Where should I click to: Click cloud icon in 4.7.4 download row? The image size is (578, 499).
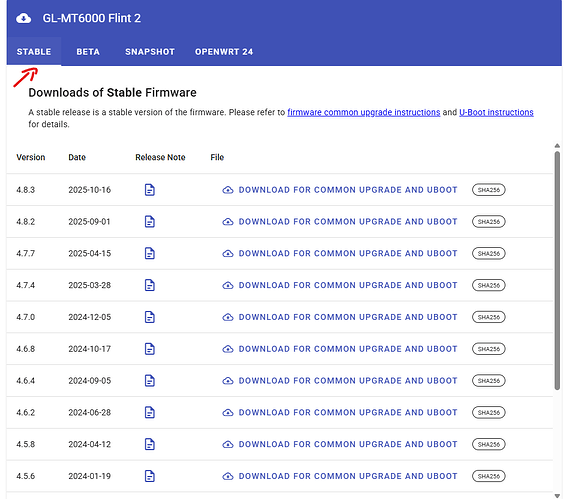click(x=228, y=285)
